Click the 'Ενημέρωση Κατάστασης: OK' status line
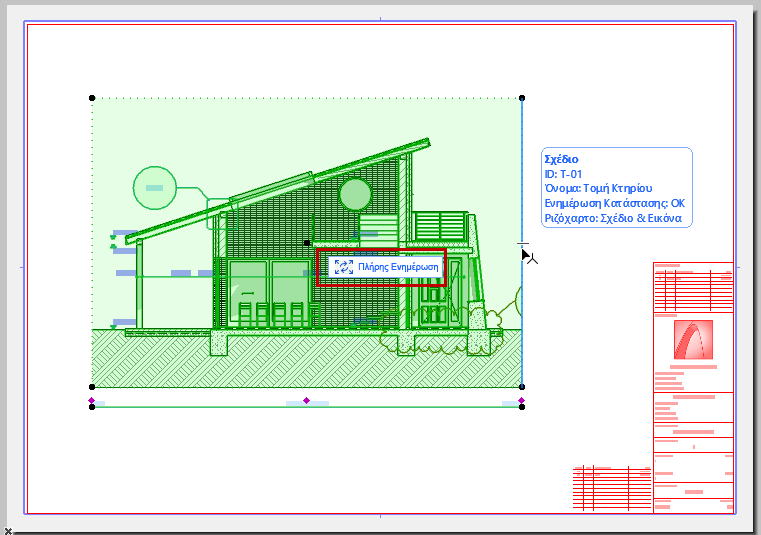761x535 pixels. click(614, 203)
